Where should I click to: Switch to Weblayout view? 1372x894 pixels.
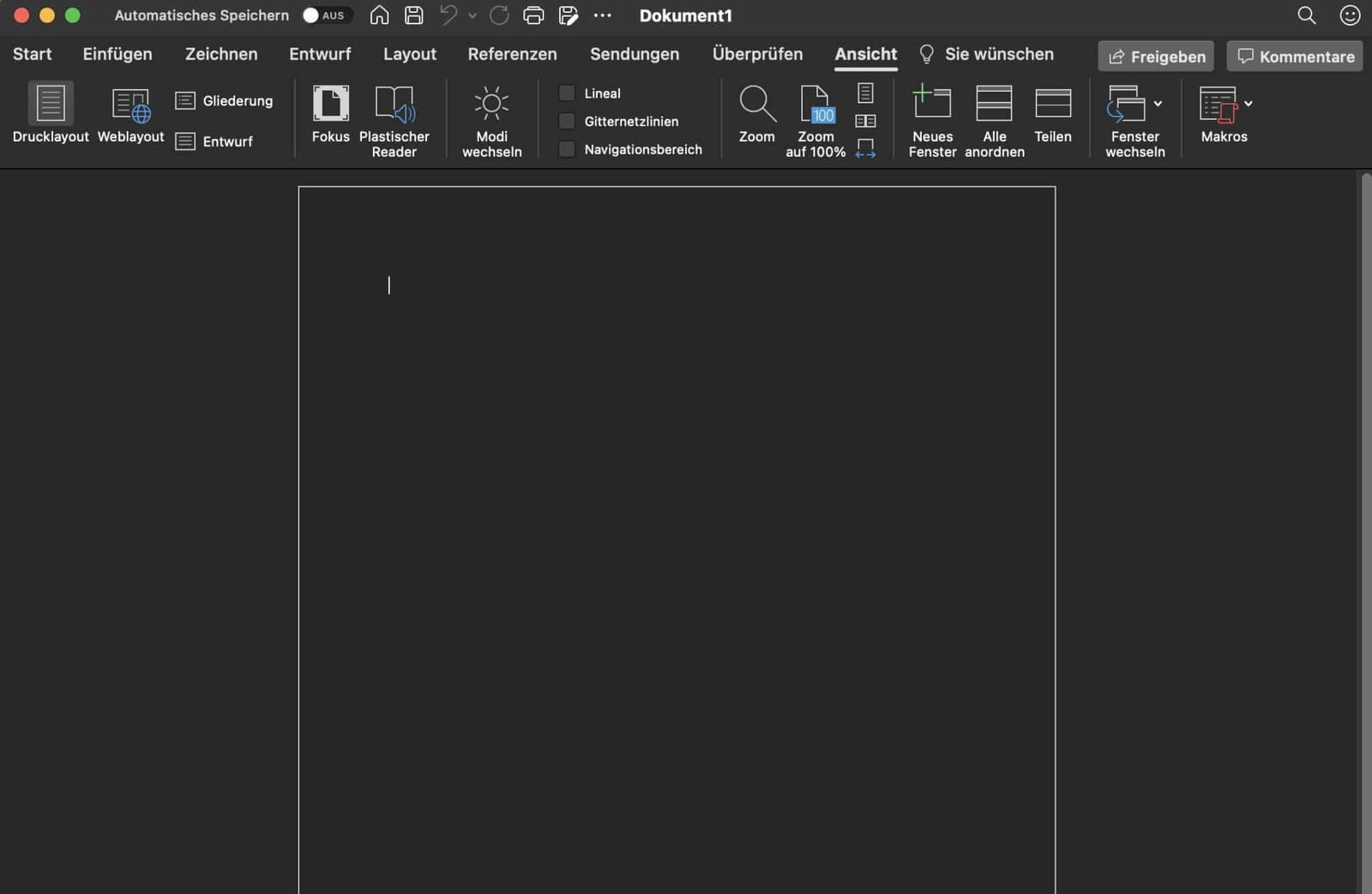coord(131,105)
